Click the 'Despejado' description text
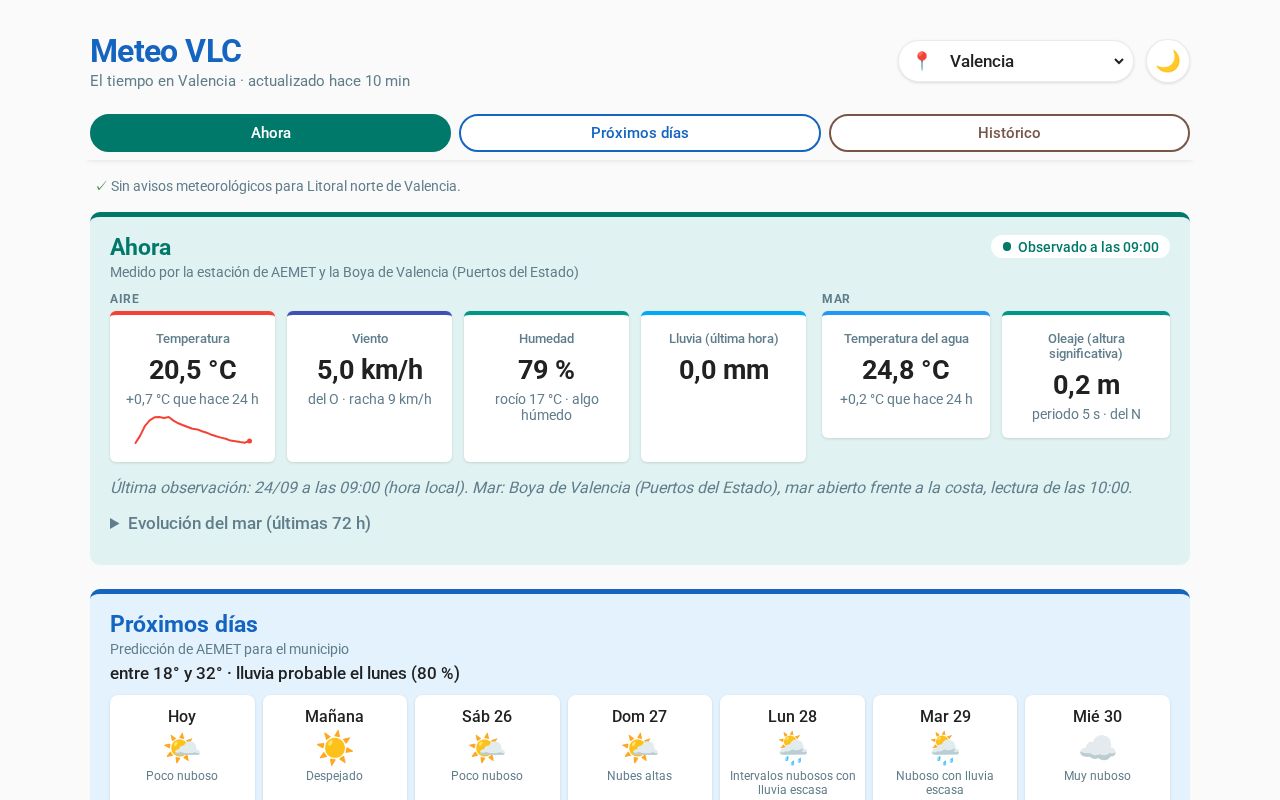1280x800 pixels. (x=334, y=776)
